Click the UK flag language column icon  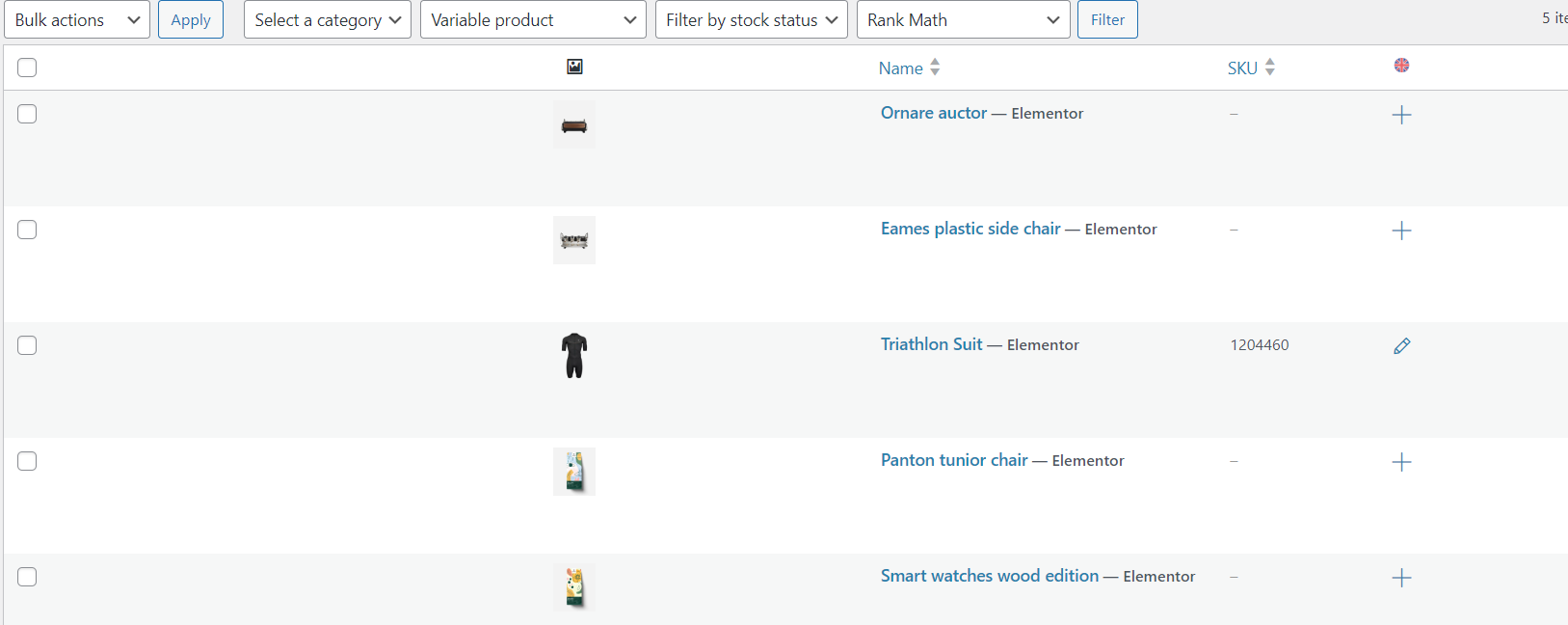pyautogui.click(x=1401, y=66)
